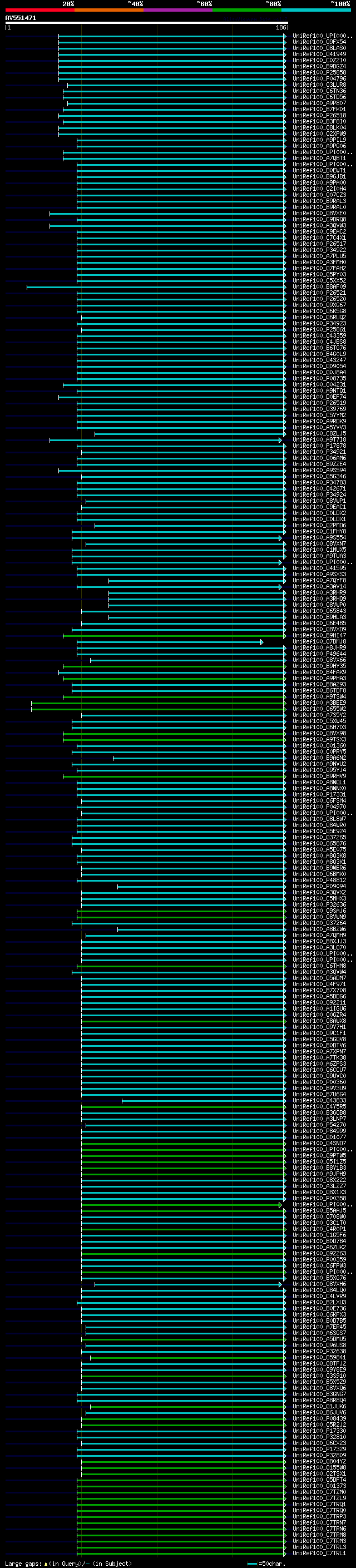The image size is (356, 1568).
Task: Select hit label UniRef100_P84999
Action: click(319, 1131)
